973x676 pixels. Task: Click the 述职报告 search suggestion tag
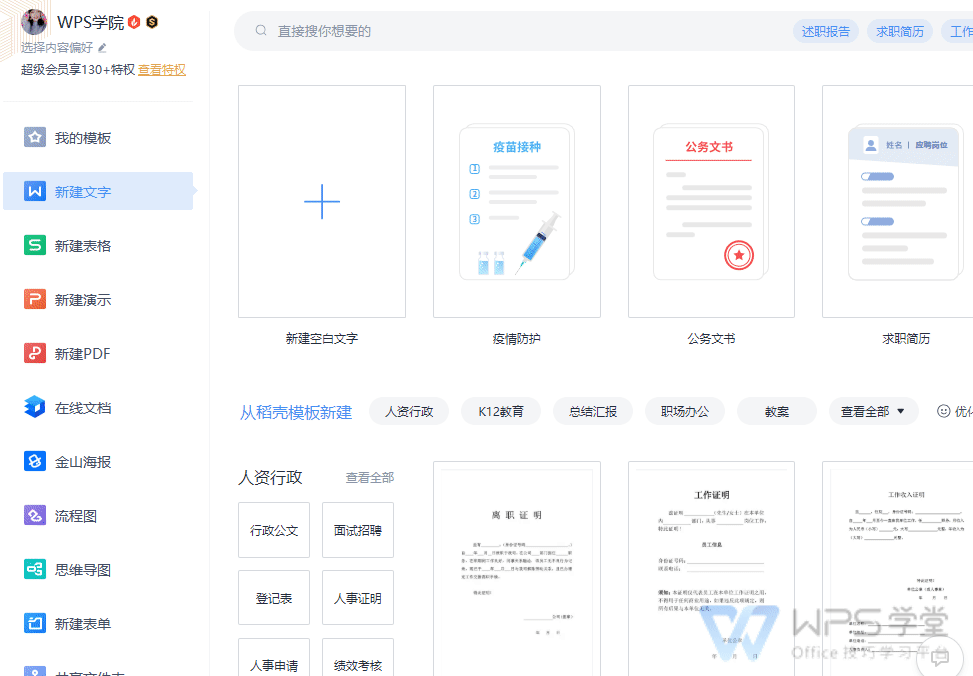click(825, 31)
